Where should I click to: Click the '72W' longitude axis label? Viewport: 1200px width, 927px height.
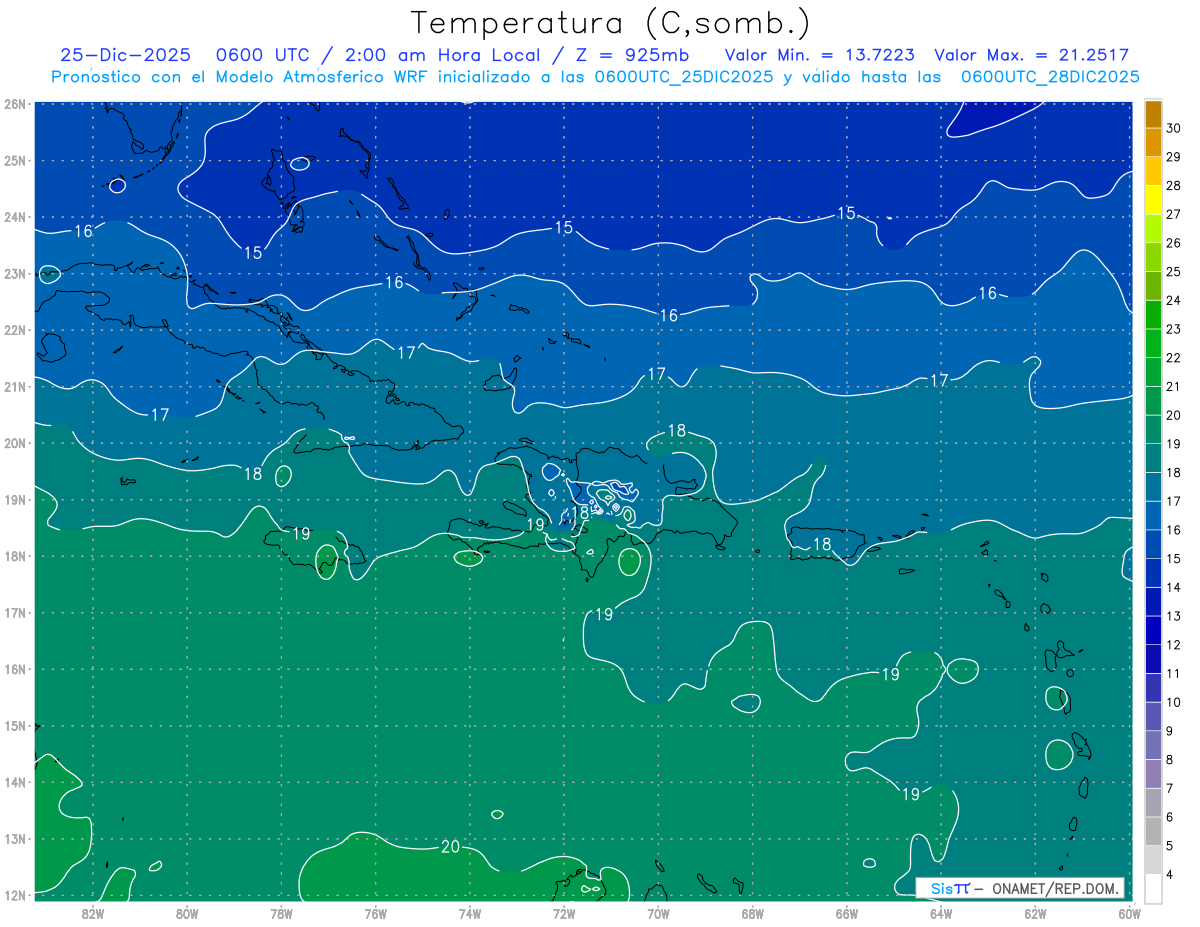click(564, 913)
